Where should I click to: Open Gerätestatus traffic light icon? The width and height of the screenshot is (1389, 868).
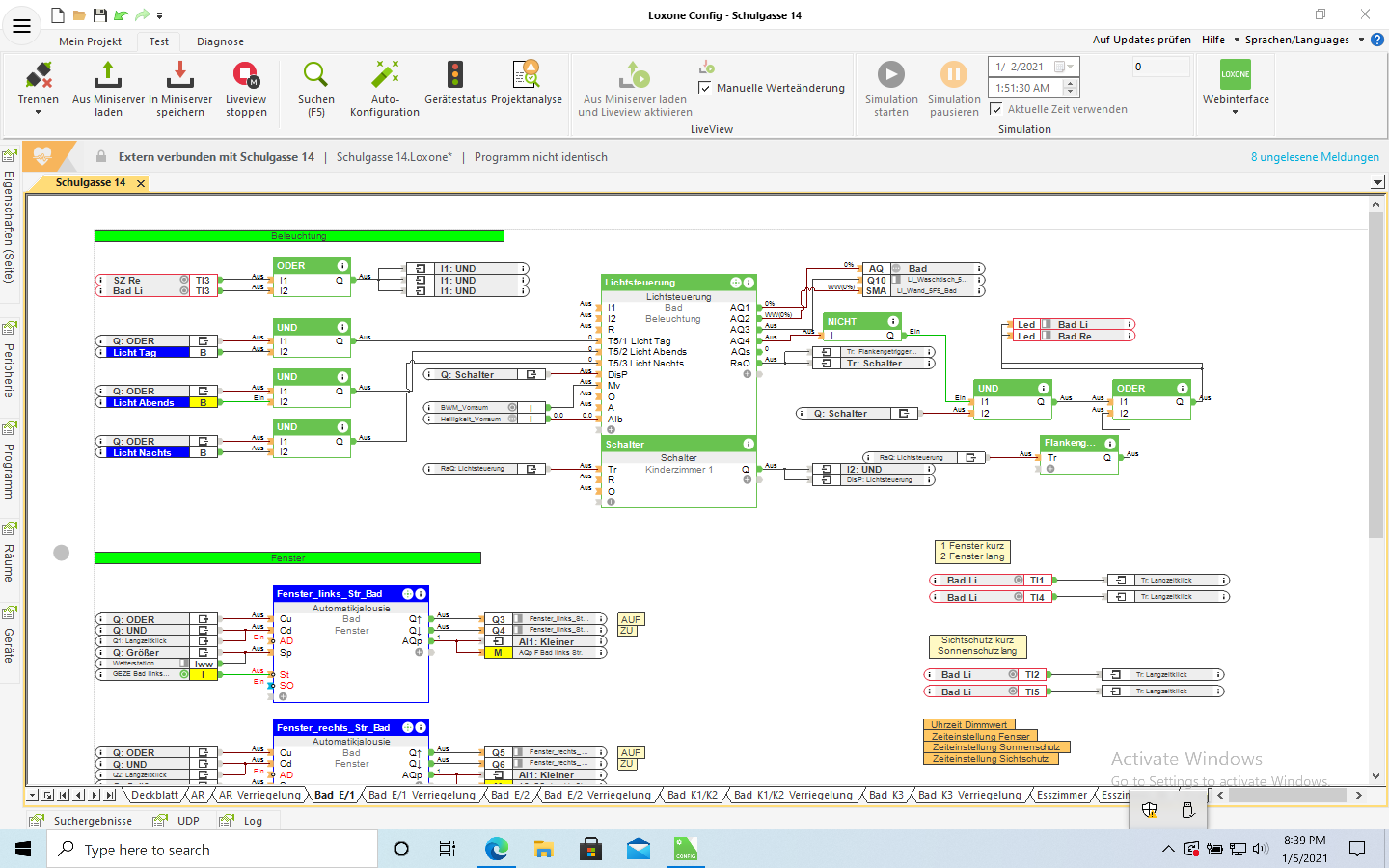click(x=455, y=75)
